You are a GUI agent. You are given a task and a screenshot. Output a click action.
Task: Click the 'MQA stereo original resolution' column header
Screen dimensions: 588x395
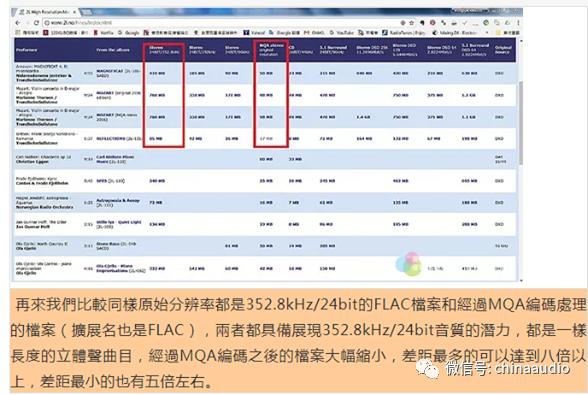coord(272,50)
